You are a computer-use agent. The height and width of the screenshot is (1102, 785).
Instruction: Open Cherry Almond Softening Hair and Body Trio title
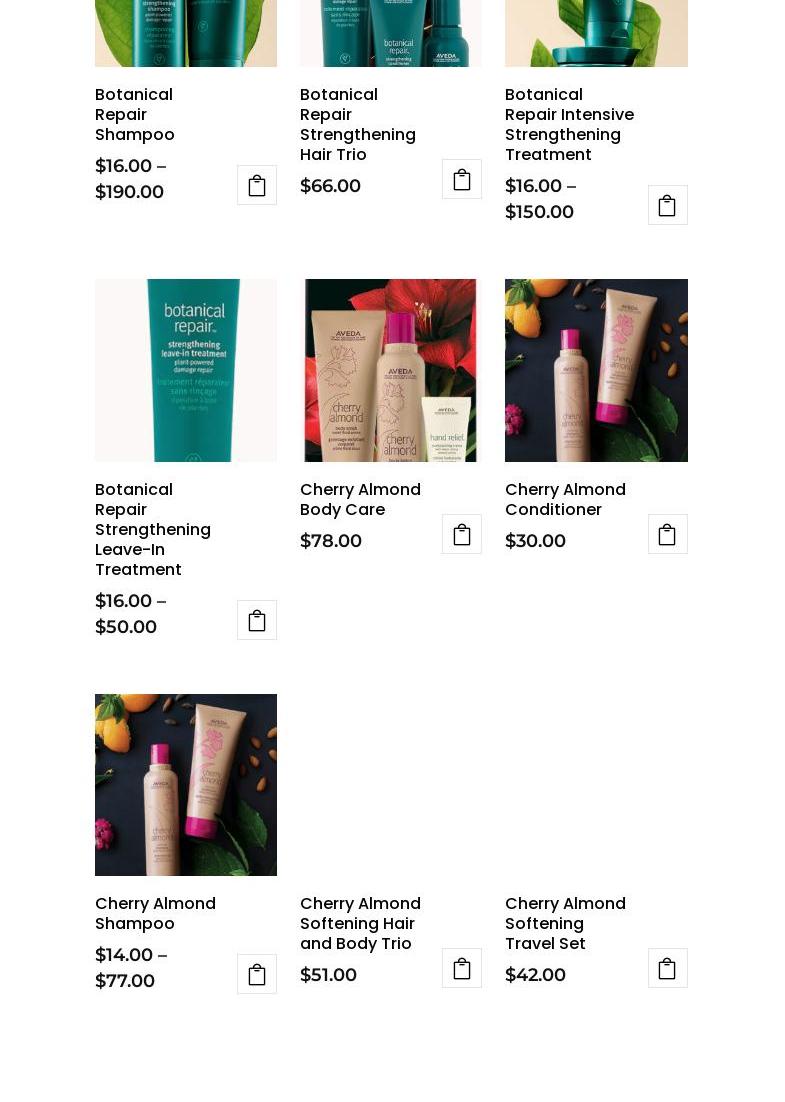(x=361, y=923)
